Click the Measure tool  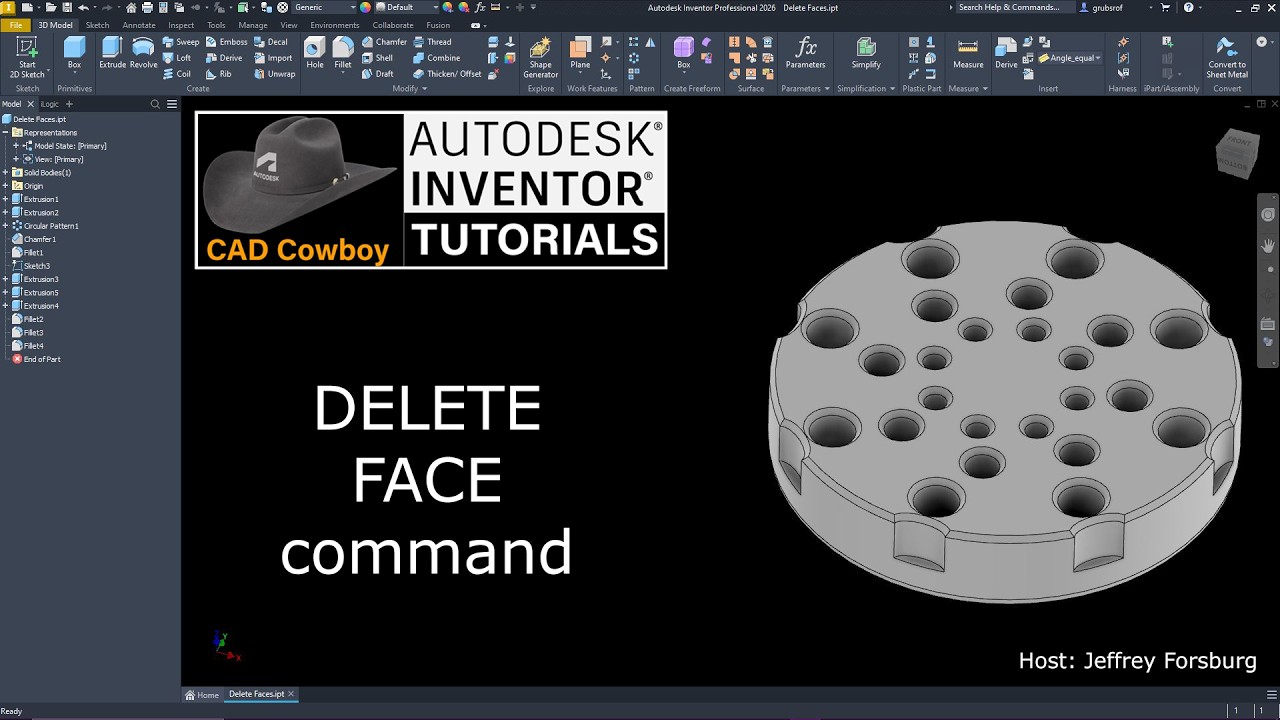(968, 53)
